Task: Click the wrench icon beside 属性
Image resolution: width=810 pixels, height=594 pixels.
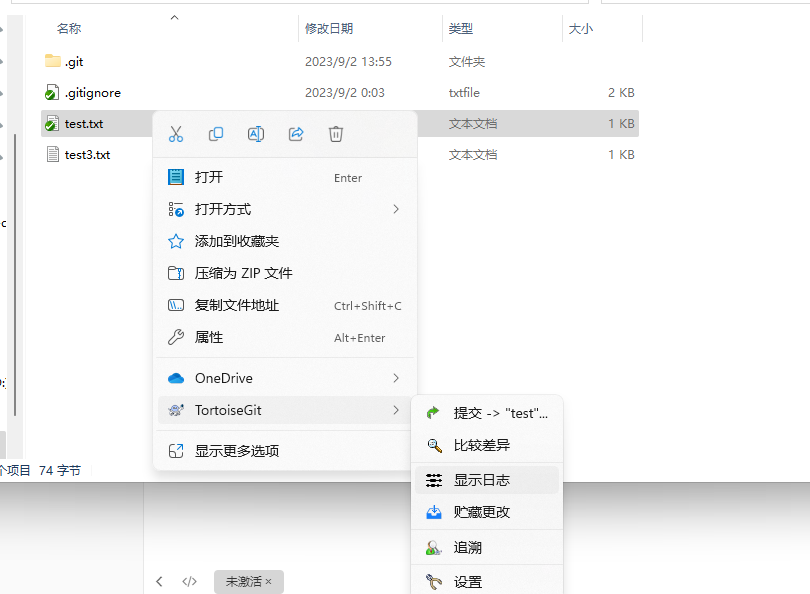Action: 176,337
